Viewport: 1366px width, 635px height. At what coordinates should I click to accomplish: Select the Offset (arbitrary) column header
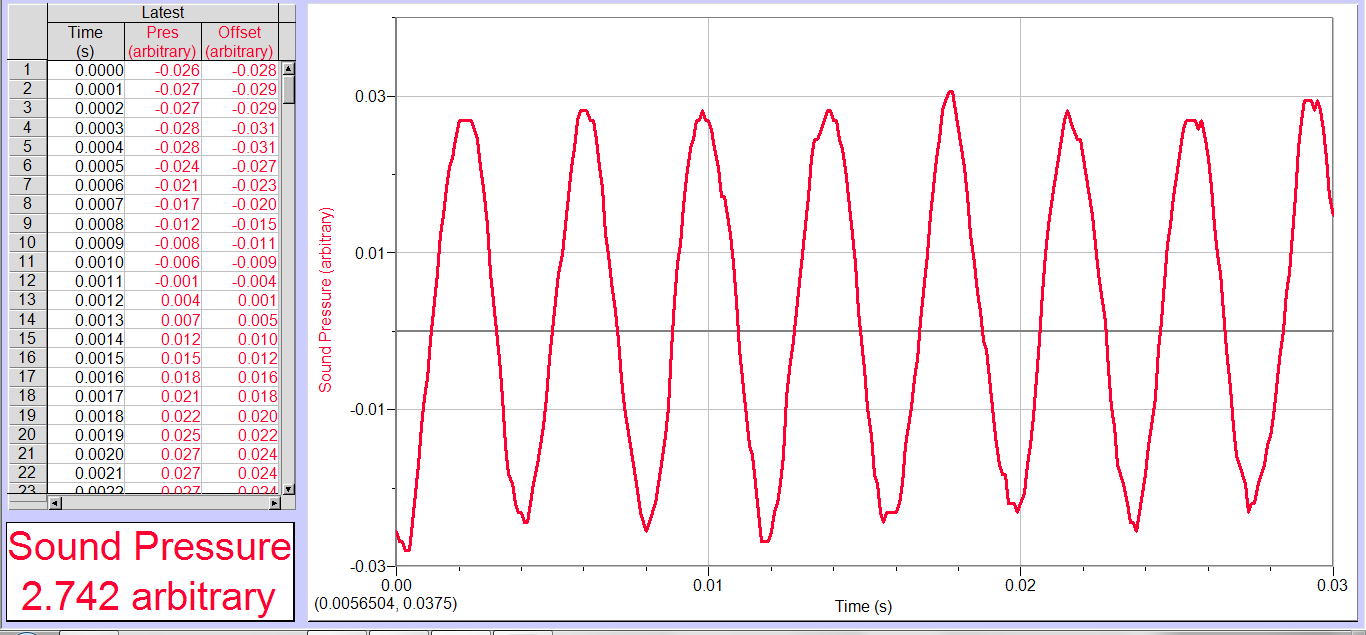coord(240,40)
